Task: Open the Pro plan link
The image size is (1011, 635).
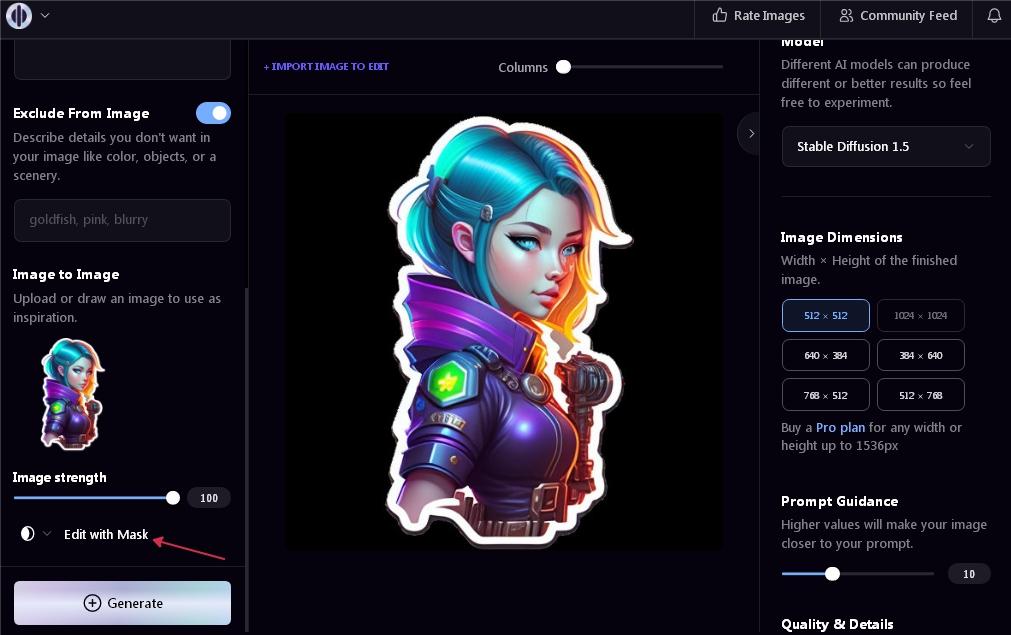Action: pos(839,428)
